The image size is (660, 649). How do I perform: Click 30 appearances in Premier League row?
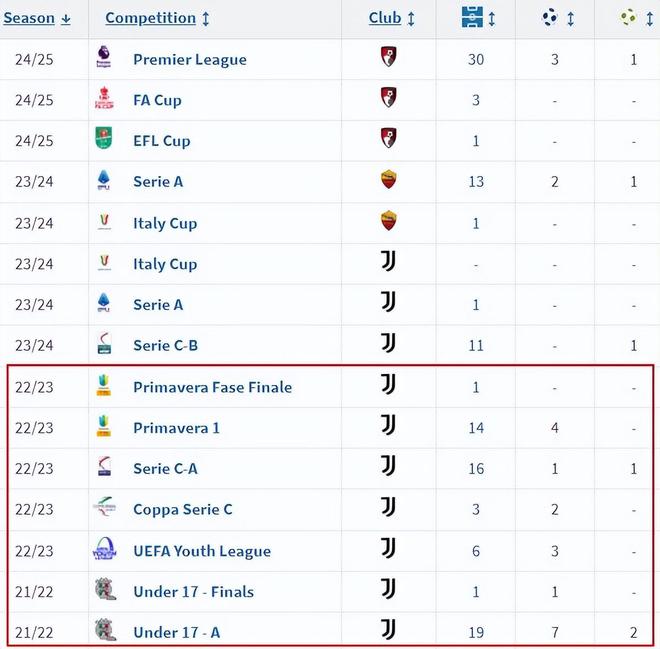click(x=476, y=60)
